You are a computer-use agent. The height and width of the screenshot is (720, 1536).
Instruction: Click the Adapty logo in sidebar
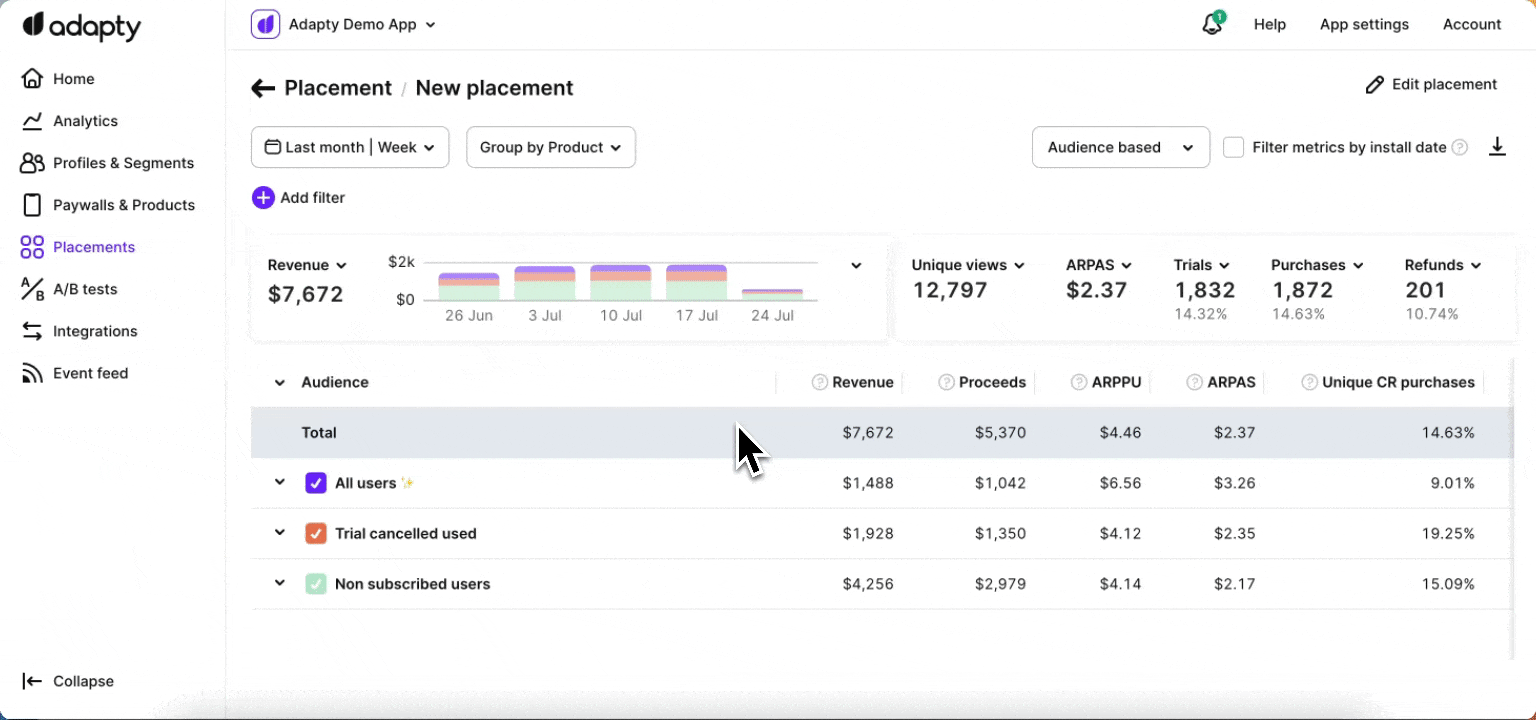(x=82, y=26)
